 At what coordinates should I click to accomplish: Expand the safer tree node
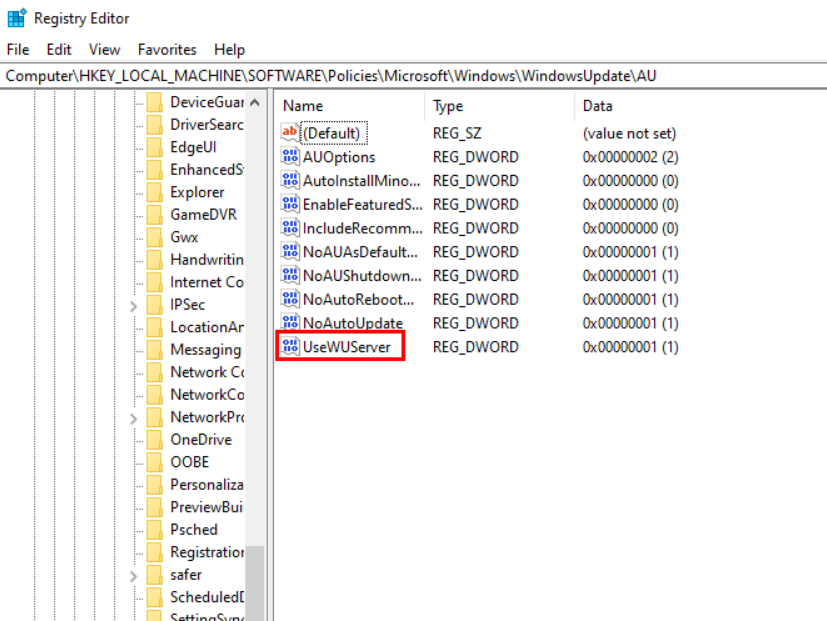(134, 576)
